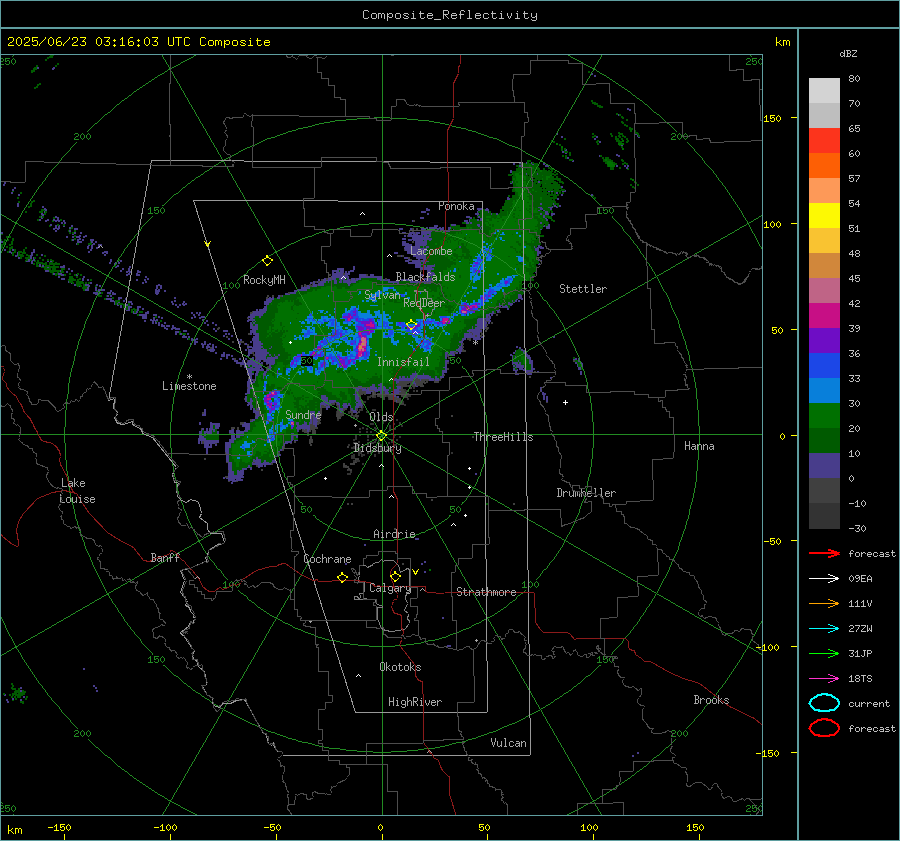Click the bright green swatch in dBZ legend

(824, 415)
